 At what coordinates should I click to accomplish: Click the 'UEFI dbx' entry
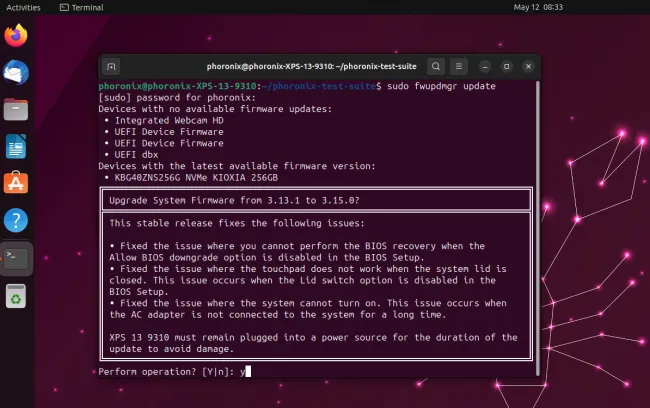point(136,155)
